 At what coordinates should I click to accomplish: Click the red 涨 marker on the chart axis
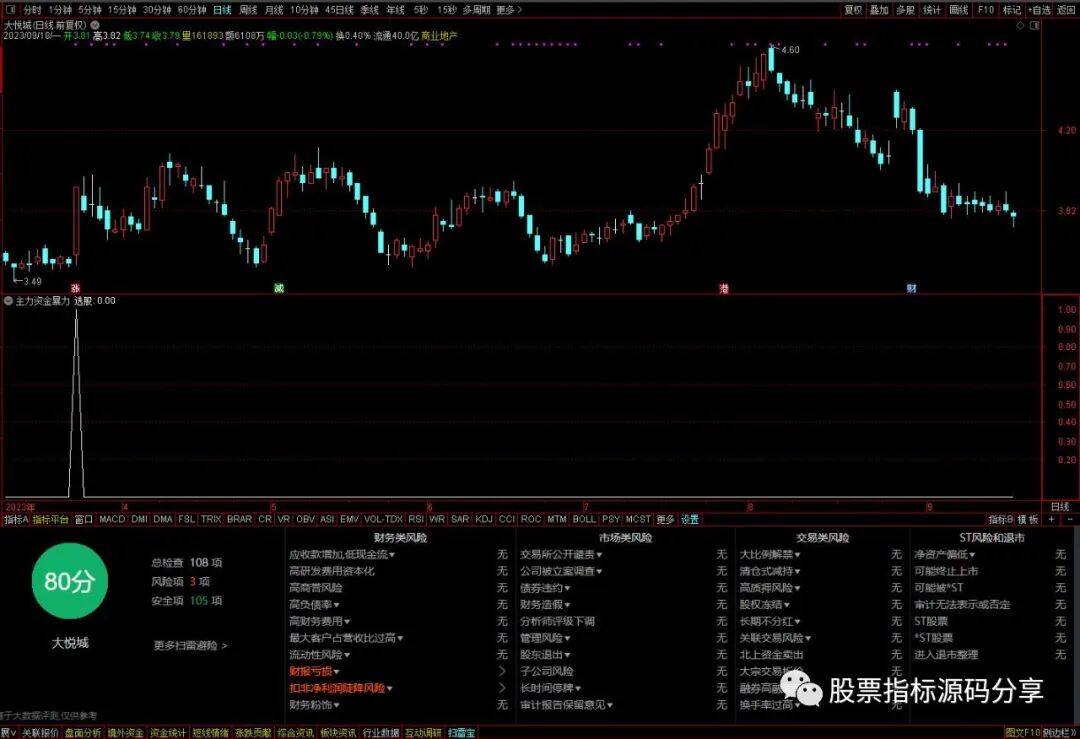click(x=75, y=288)
